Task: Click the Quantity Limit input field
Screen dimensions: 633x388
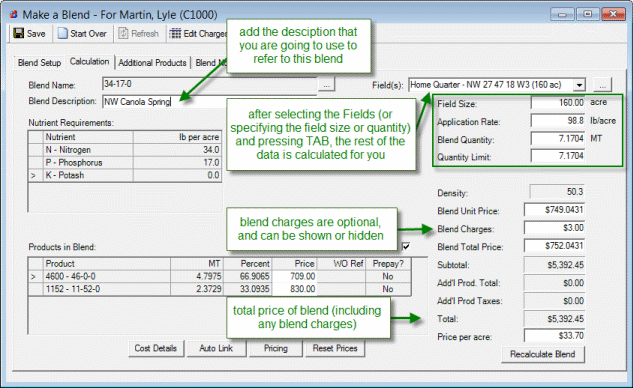Action: (x=558, y=156)
